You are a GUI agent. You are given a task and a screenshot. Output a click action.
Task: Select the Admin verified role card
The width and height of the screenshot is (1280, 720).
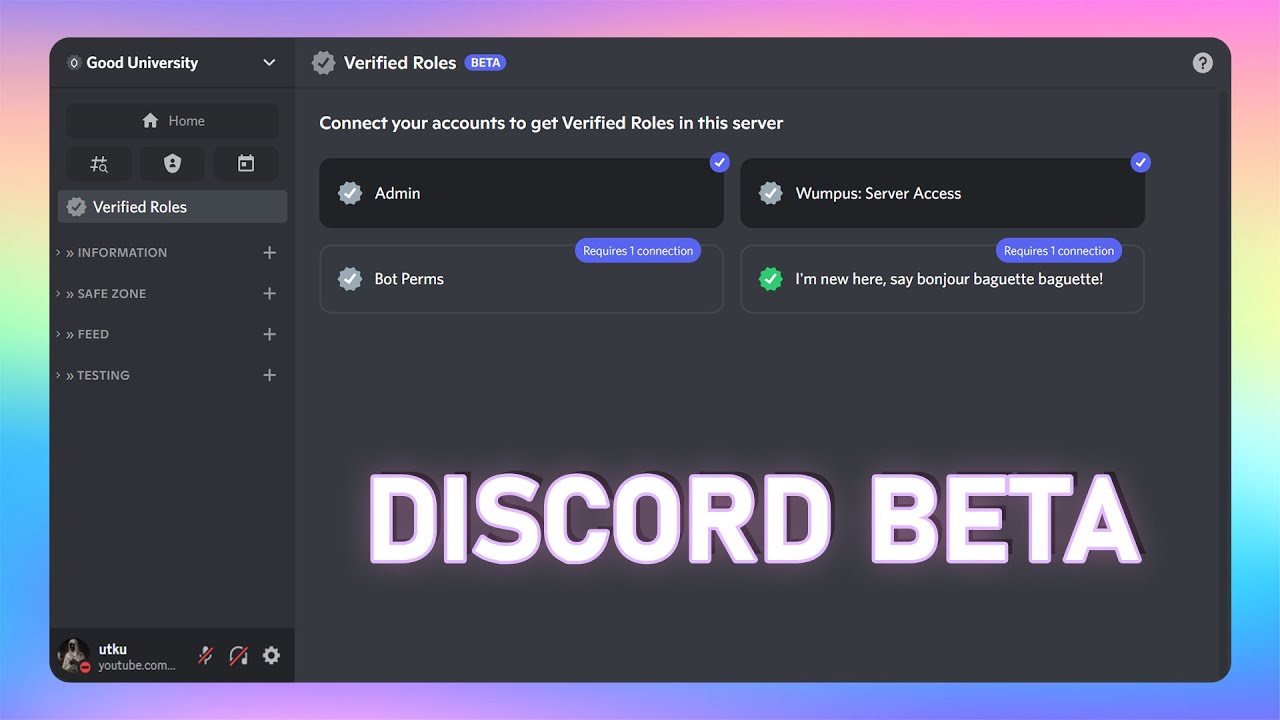[521, 193]
